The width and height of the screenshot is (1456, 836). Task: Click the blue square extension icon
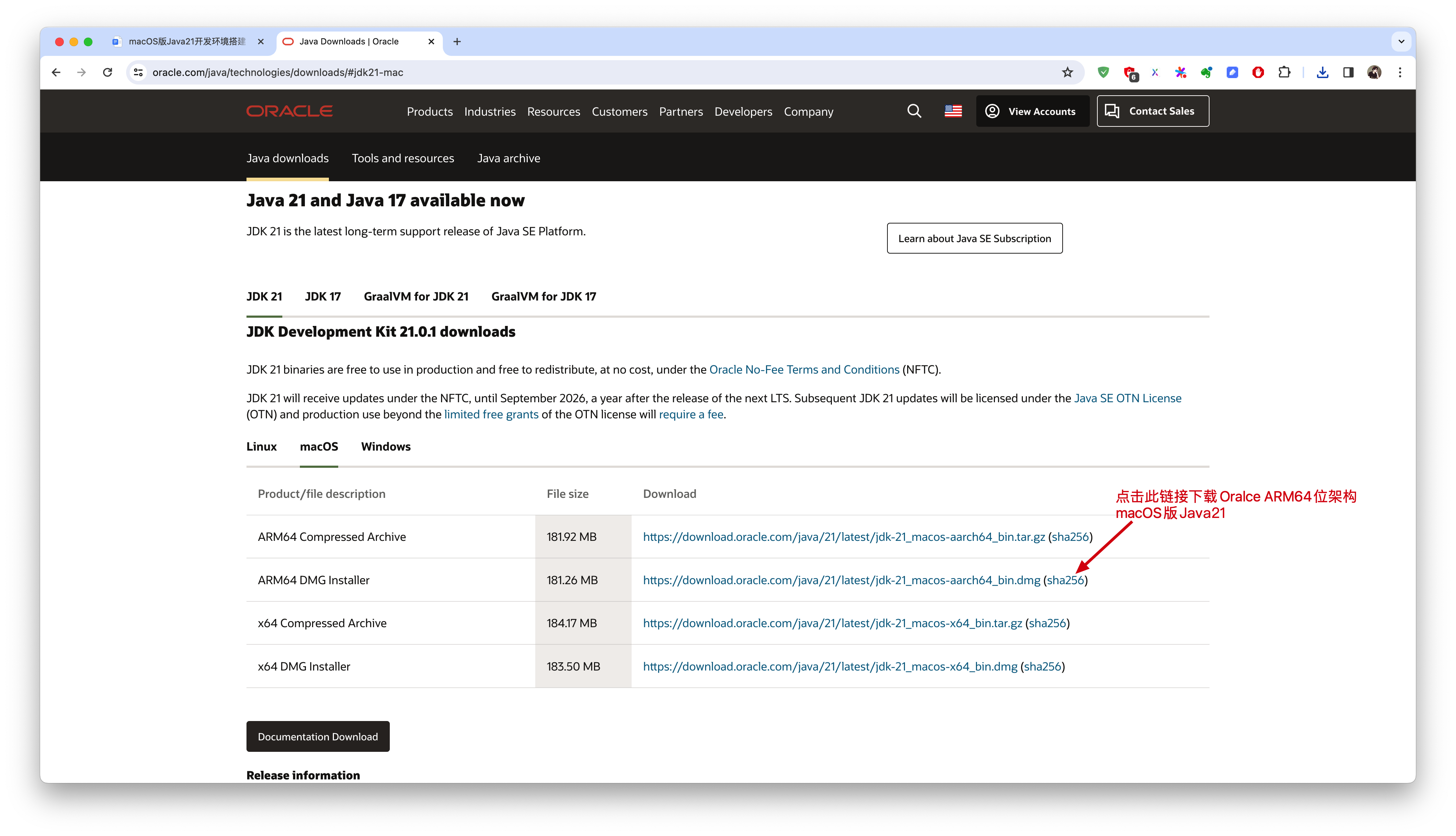(1232, 72)
